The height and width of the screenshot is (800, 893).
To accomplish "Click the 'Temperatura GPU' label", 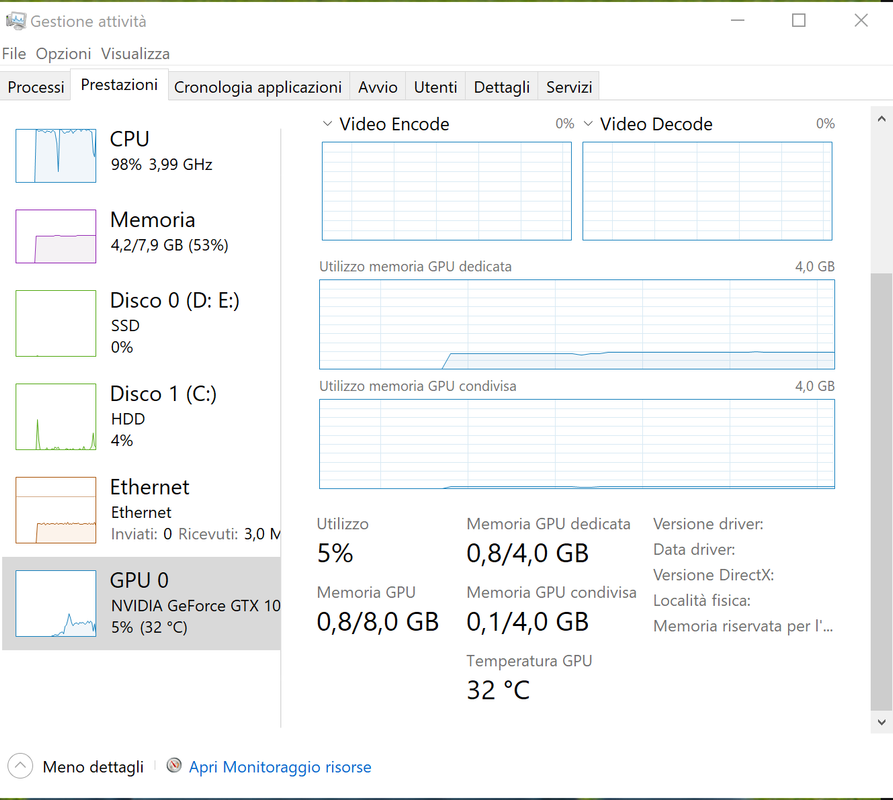I will point(529,661).
